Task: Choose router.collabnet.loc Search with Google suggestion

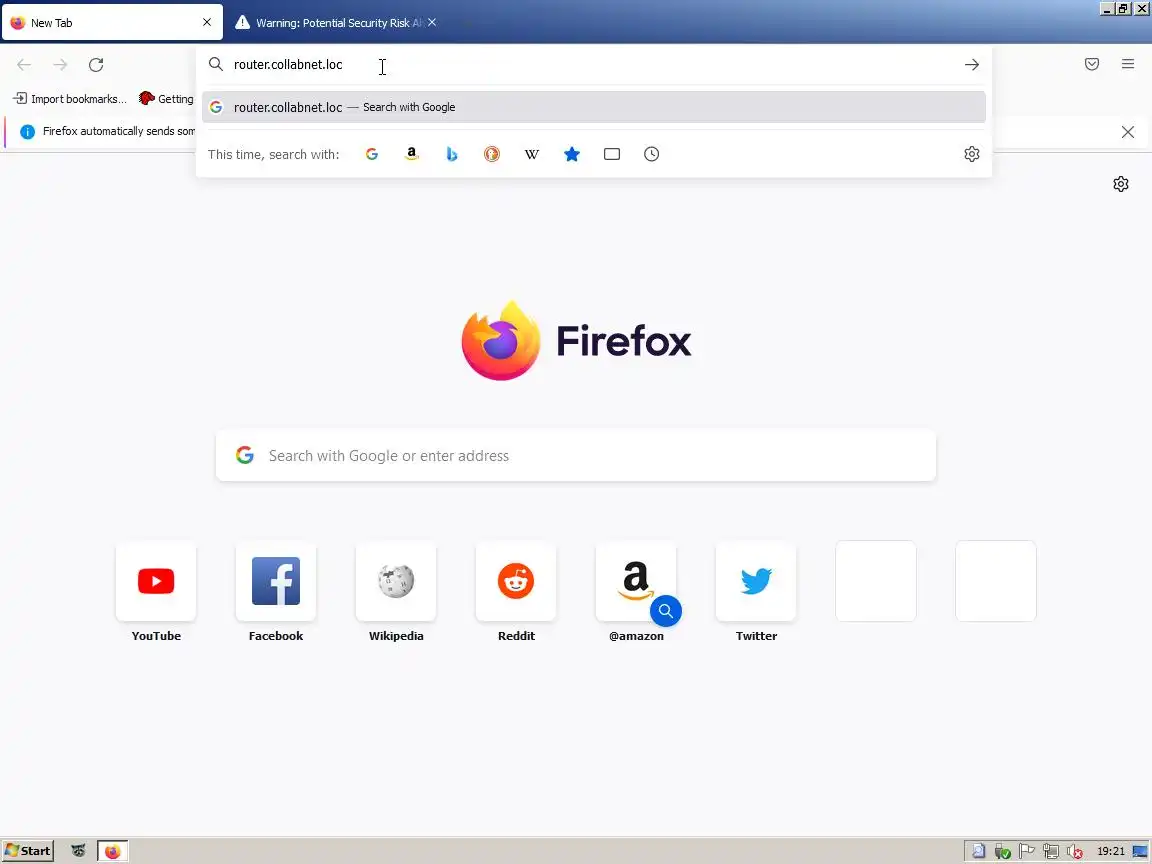Action: pos(594,107)
